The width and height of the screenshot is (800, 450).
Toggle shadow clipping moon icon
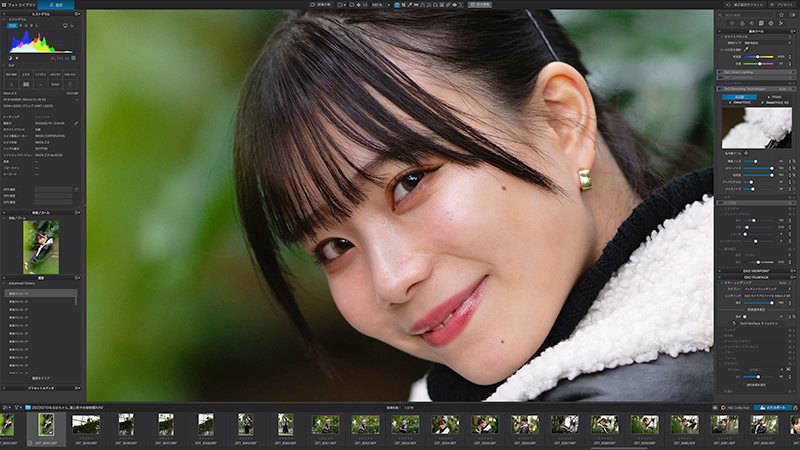click(10, 58)
